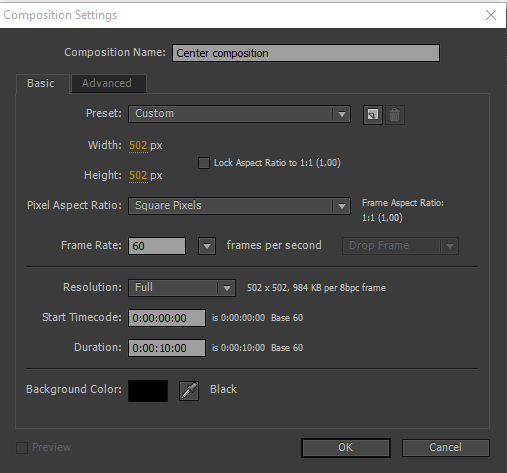
Task: Click the delete preset trash icon
Action: (x=395, y=115)
